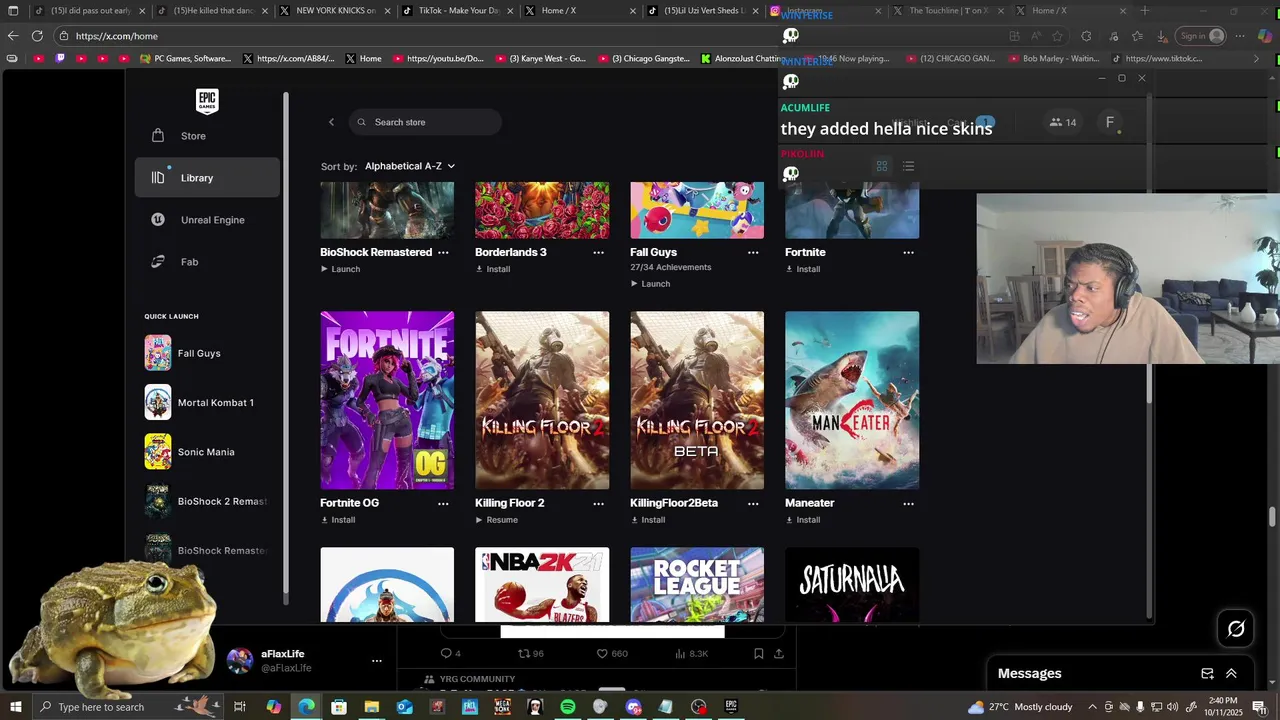
Task: Click the Fall Guys 27/34 Achievements text
Action: tap(671, 268)
